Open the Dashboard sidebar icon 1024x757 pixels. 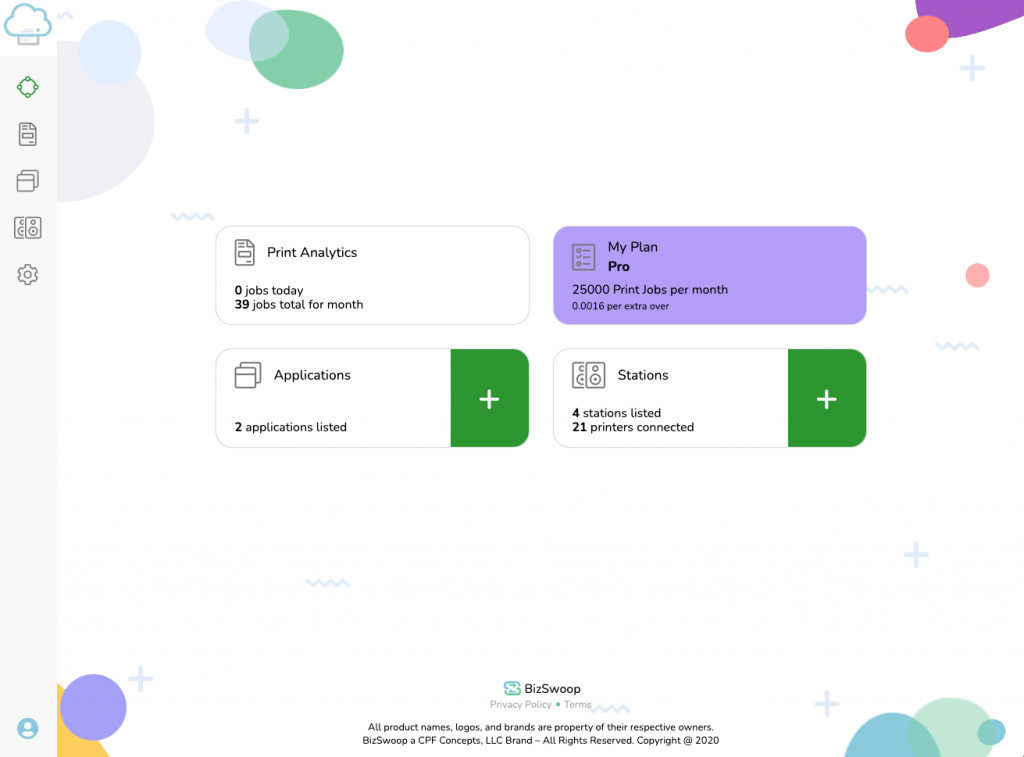coord(28,88)
